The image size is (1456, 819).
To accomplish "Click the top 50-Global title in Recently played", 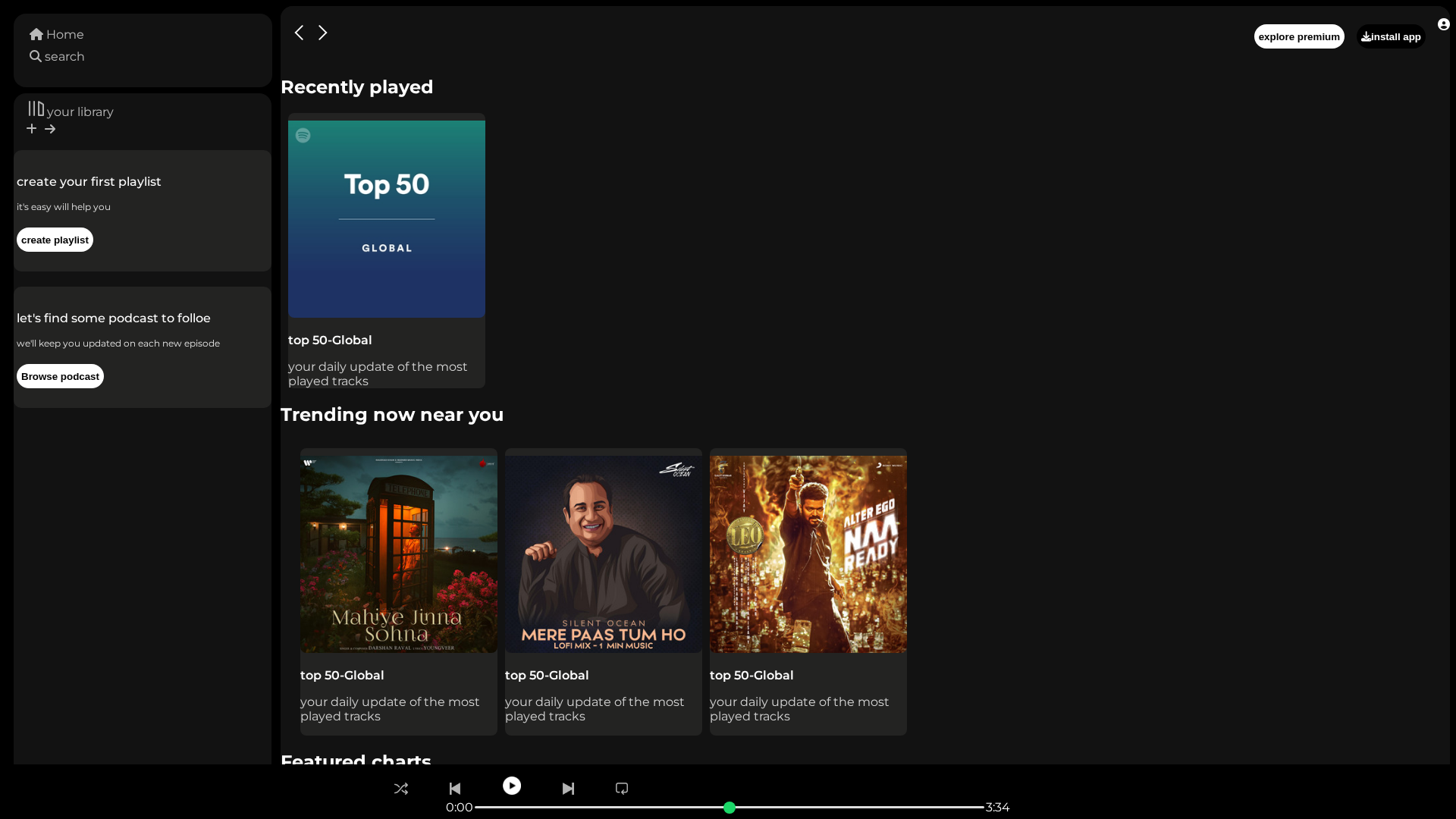I will coord(330,340).
